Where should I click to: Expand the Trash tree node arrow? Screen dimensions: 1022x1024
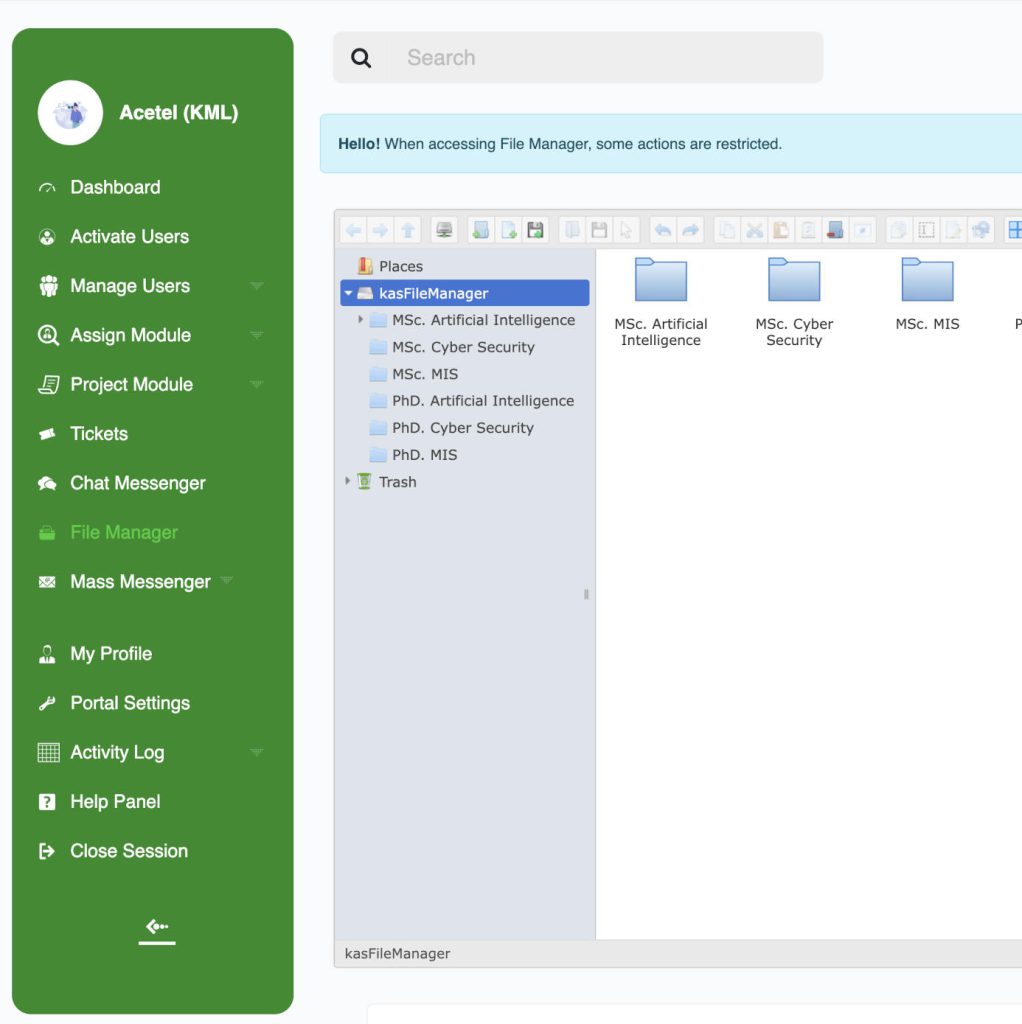pos(348,481)
